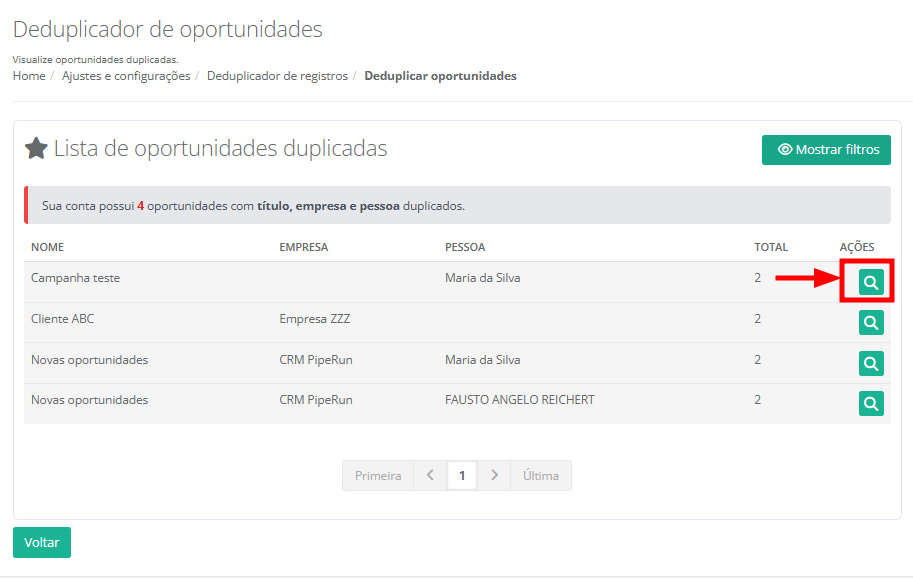View duplicates for FAUSTO ANGELO REICHERT row
The height and width of the screenshot is (578, 913).
pos(871,403)
